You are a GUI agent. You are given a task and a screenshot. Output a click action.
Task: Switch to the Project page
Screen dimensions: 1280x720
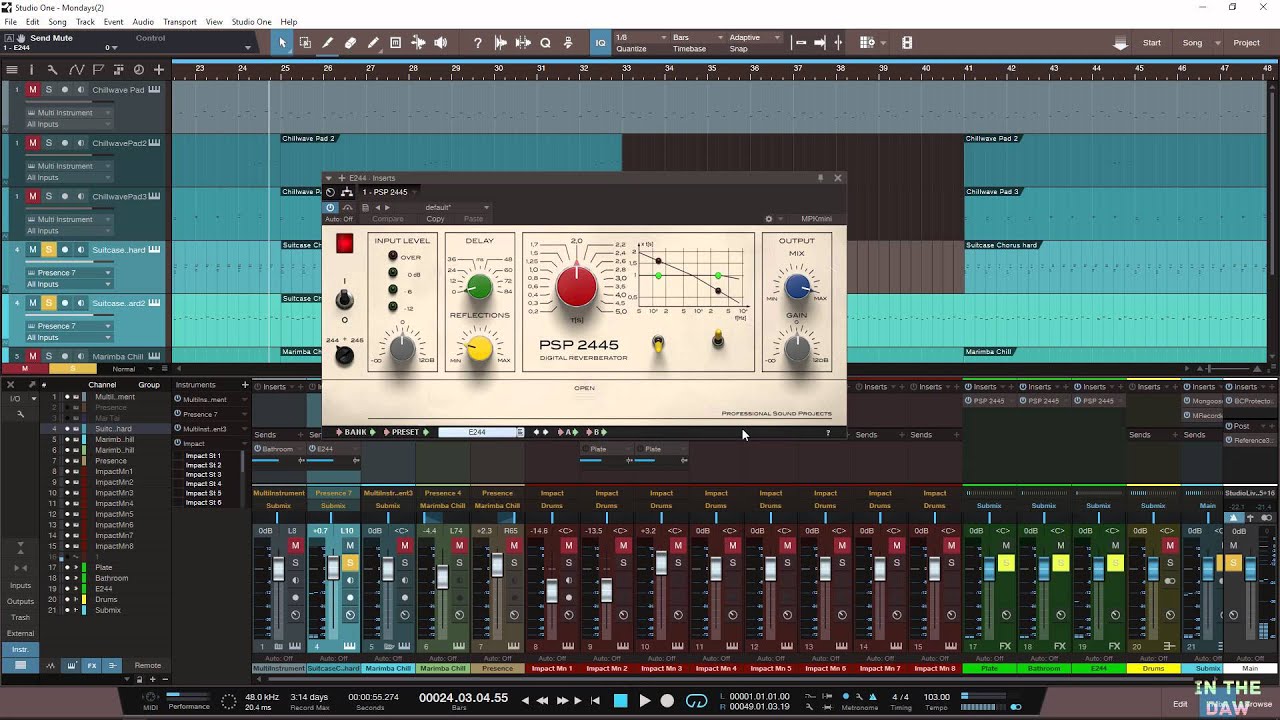1246,43
